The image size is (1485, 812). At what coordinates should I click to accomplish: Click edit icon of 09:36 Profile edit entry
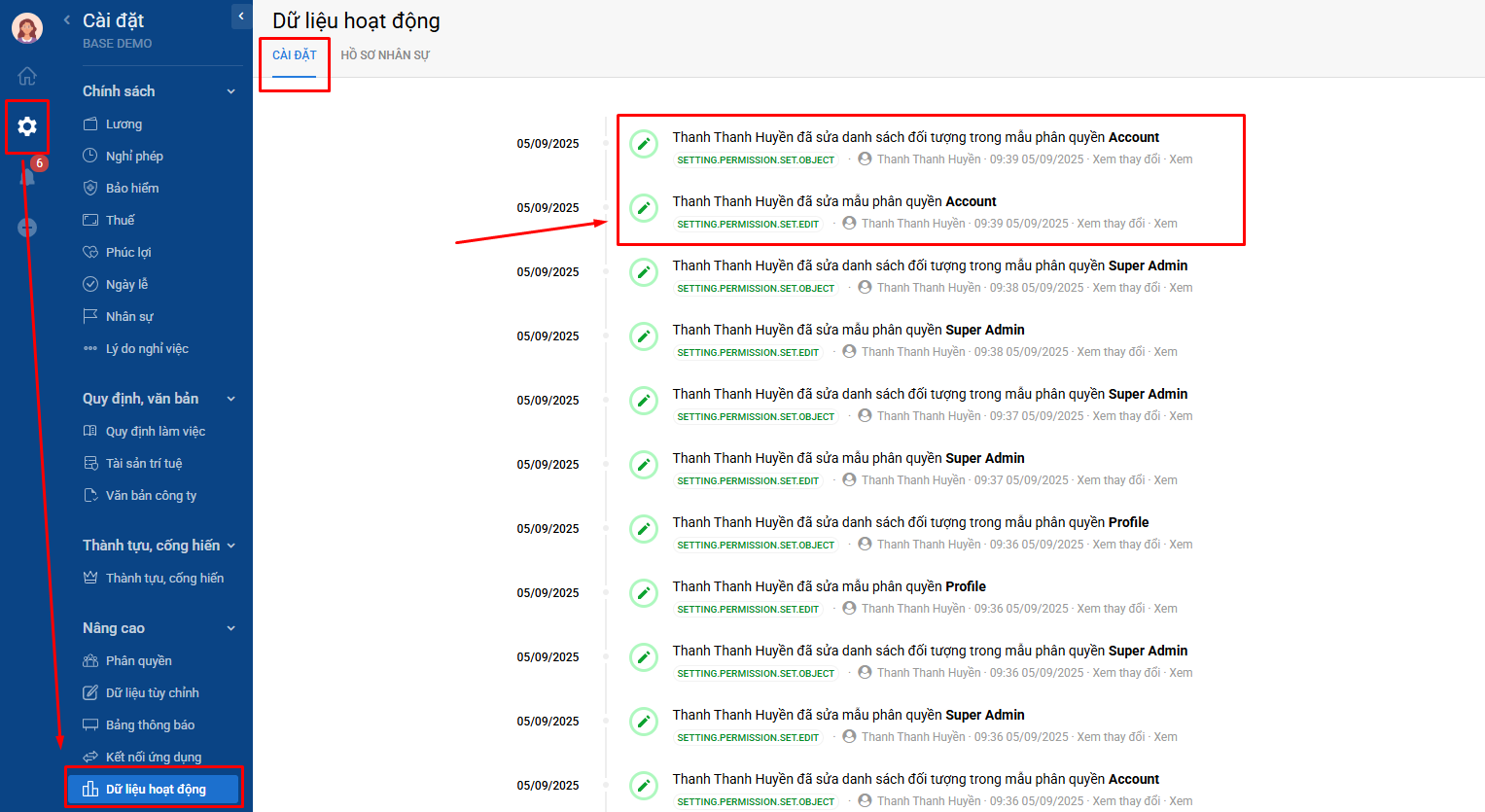[644, 593]
